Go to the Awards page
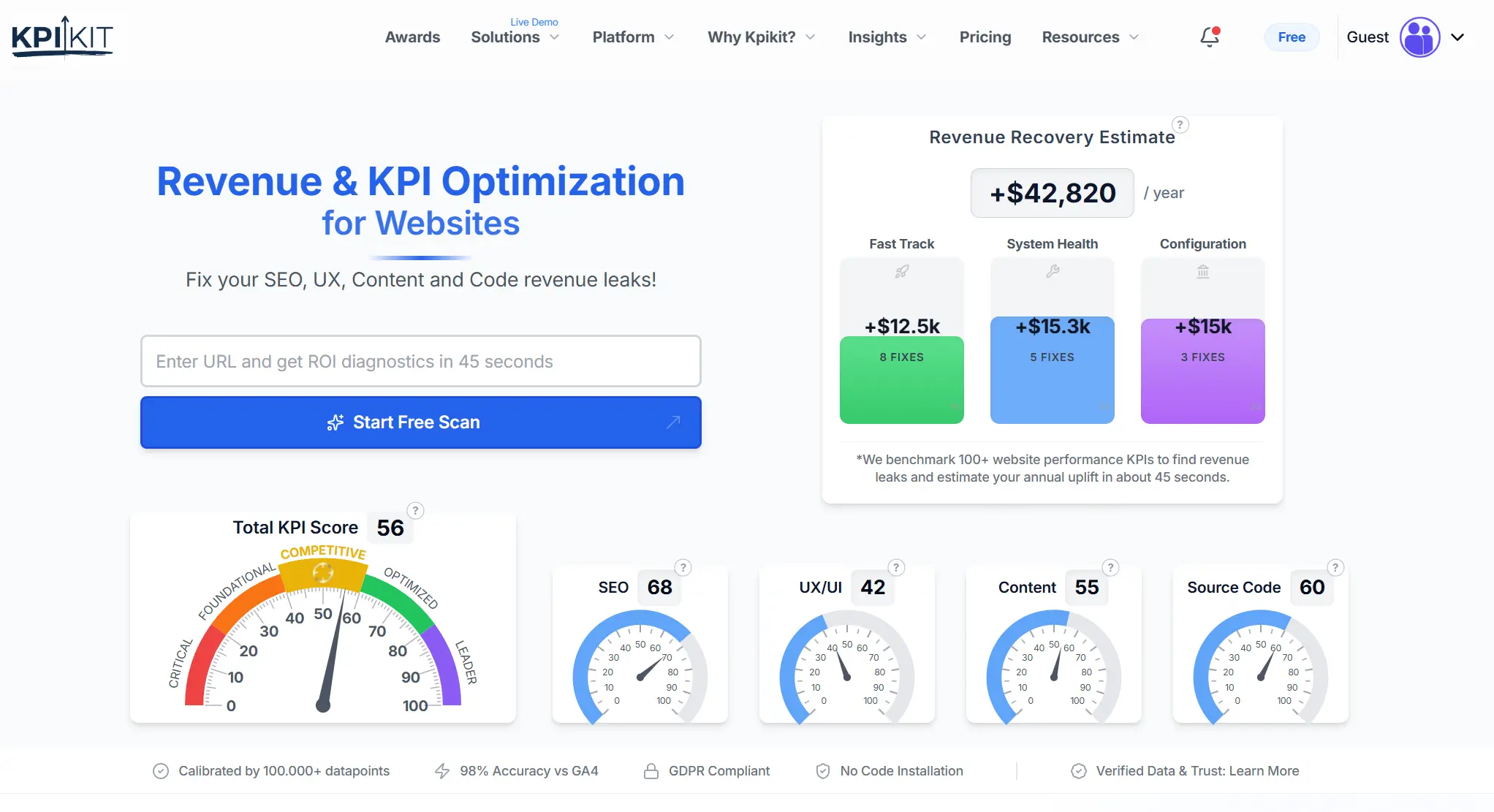The image size is (1494, 812). coord(412,37)
